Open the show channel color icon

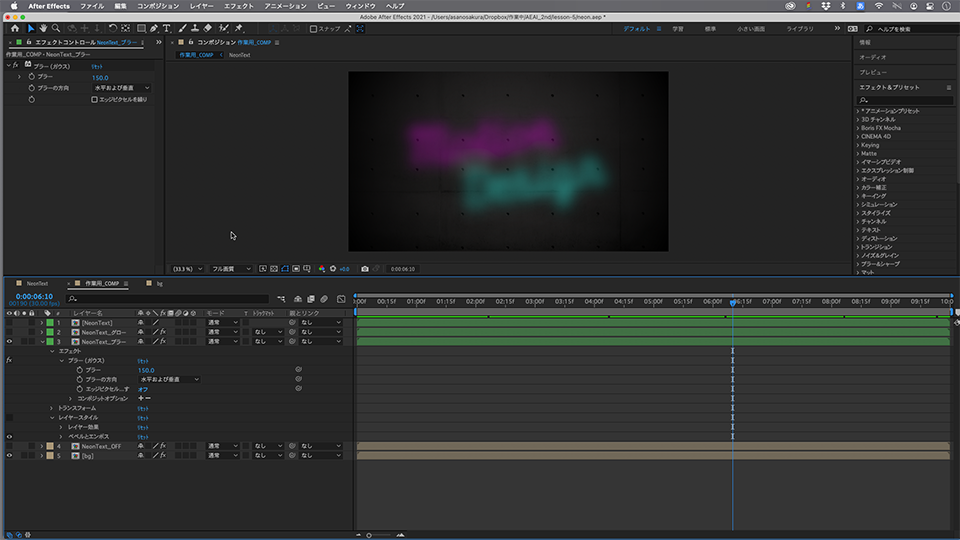pyautogui.click(x=321, y=269)
